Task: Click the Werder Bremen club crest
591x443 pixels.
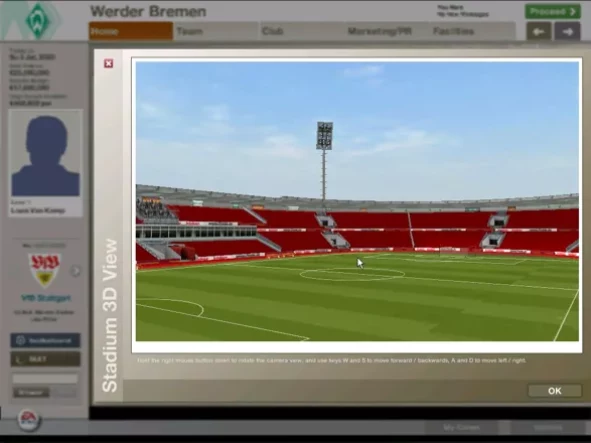Action: click(38, 20)
